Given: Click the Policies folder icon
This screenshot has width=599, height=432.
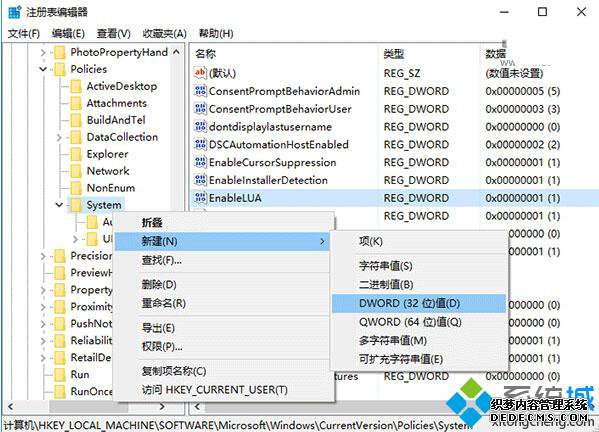Looking at the screenshot, I should click(60, 69).
